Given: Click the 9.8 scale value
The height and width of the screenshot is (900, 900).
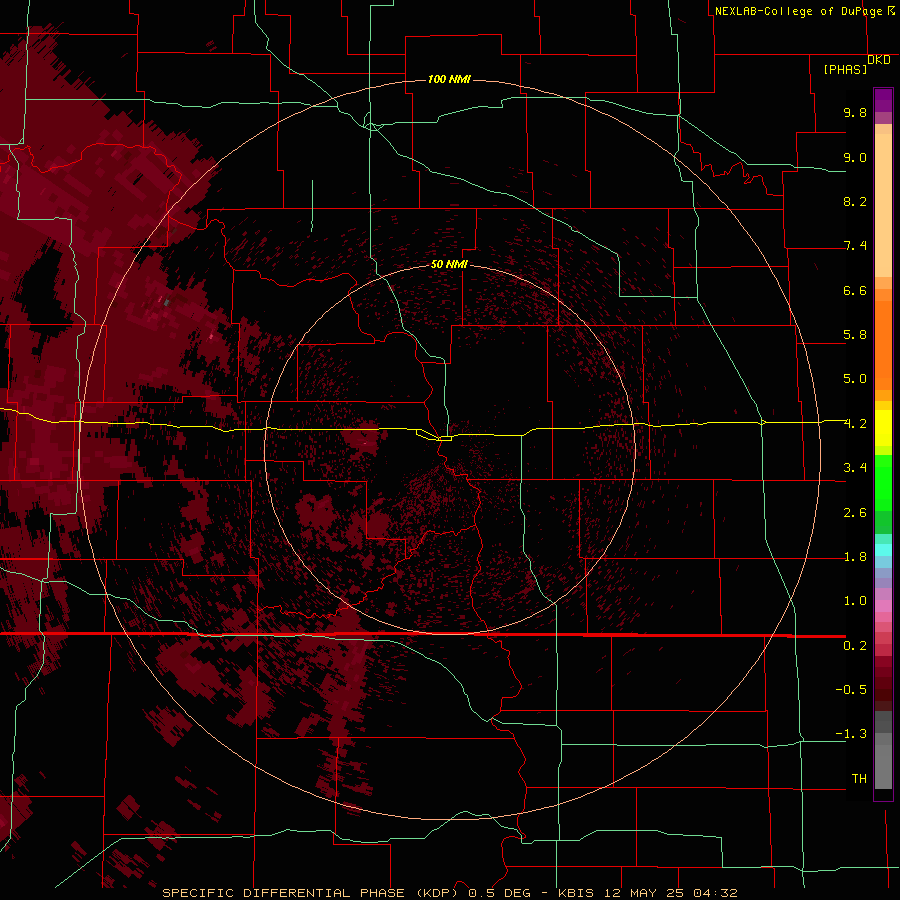Looking at the screenshot, I should [855, 112].
